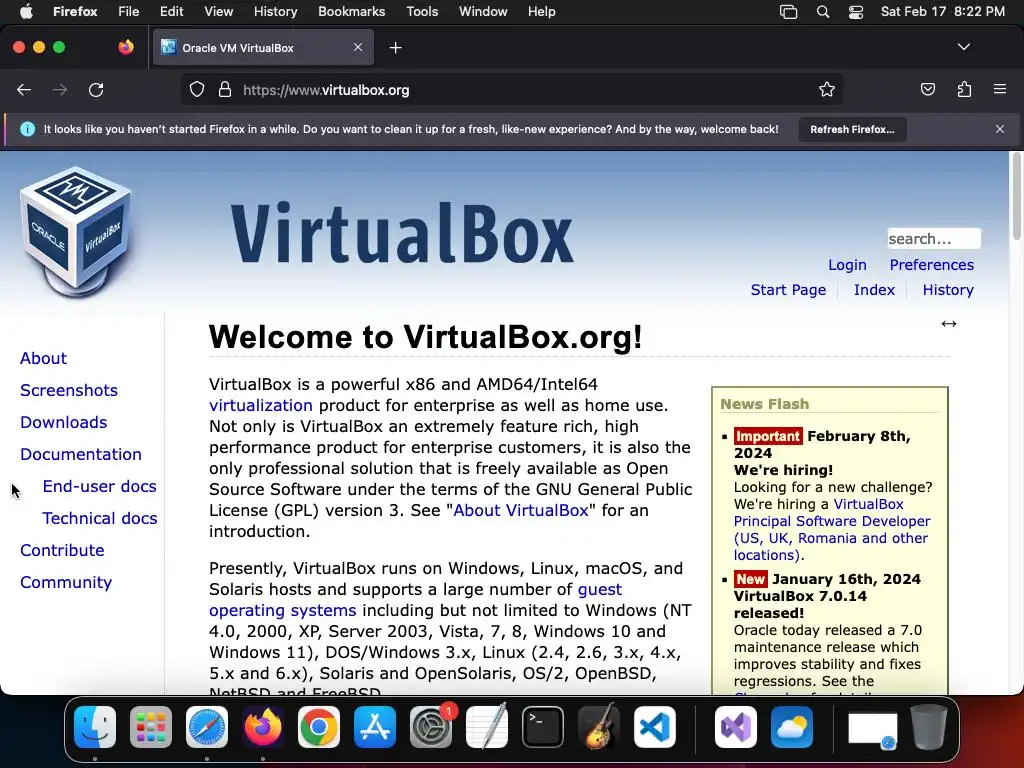The height and width of the screenshot is (768, 1024).
Task: Open the View menu
Action: pos(218,12)
